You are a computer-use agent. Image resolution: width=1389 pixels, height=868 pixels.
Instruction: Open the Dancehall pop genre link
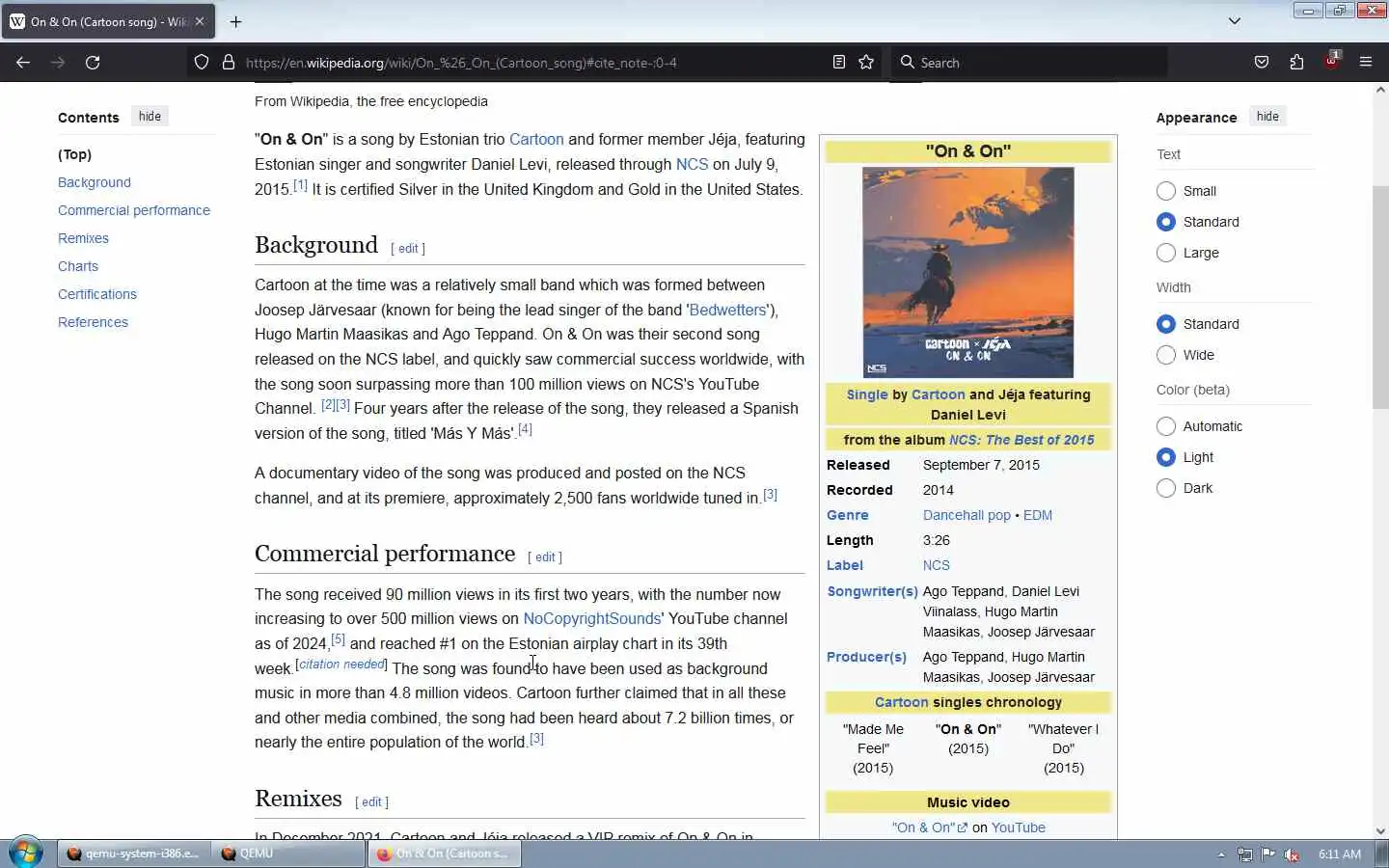(967, 515)
